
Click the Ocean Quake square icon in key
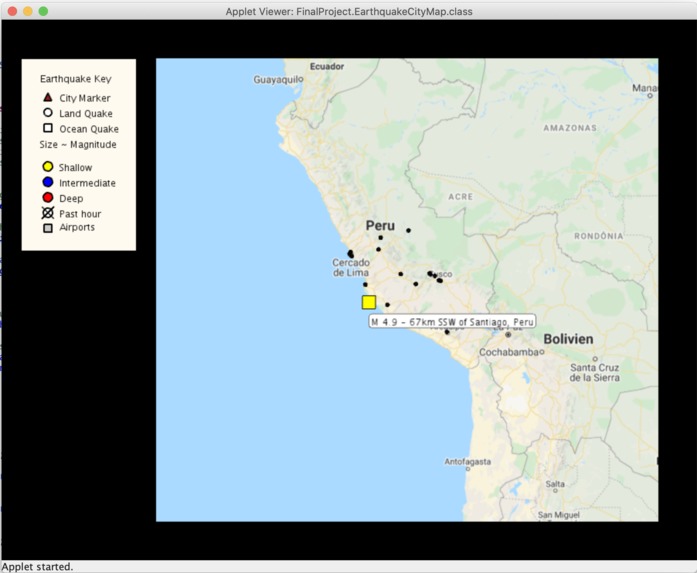coord(48,128)
